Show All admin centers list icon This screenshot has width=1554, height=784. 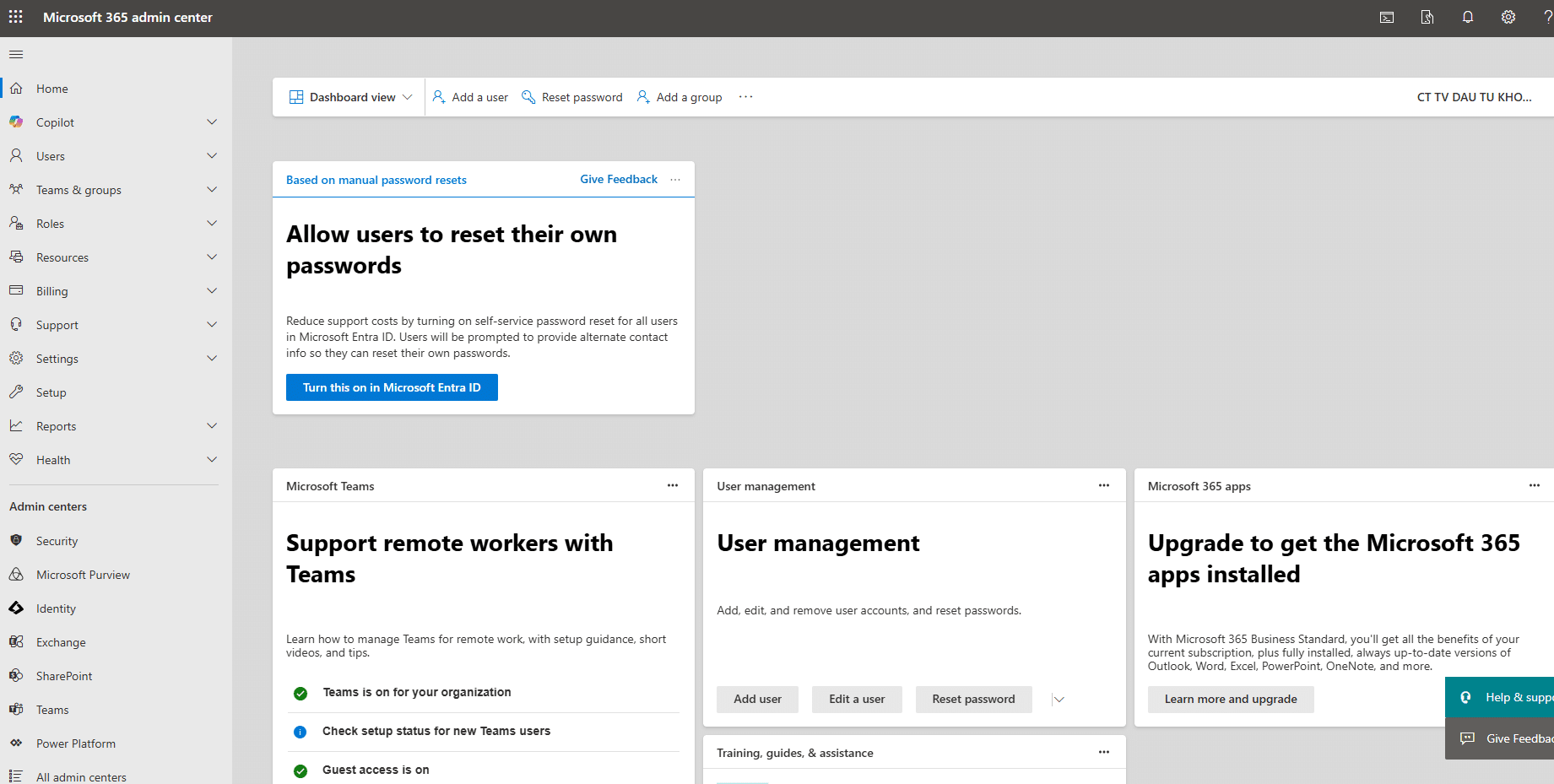16,776
